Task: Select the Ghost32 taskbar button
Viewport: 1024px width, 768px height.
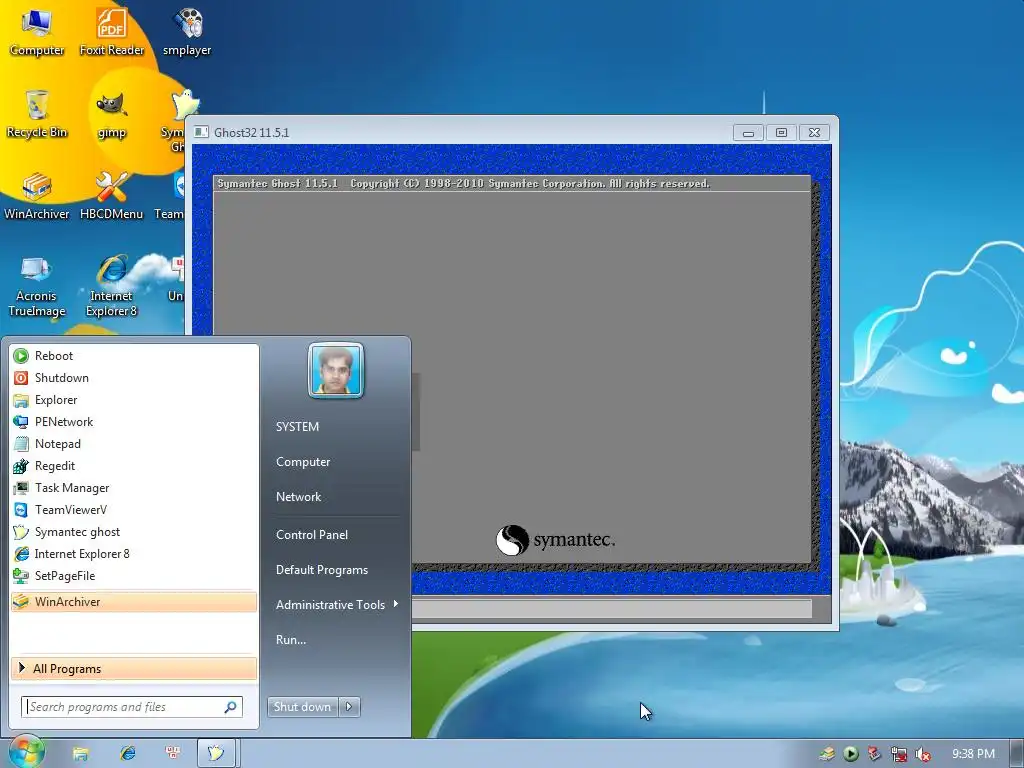Action: (x=217, y=753)
